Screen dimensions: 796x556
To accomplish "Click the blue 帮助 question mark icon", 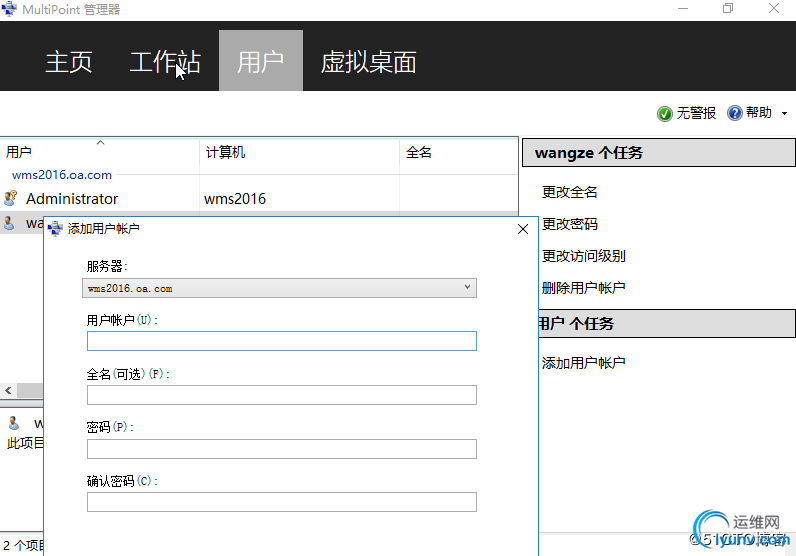I will click(x=735, y=113).
